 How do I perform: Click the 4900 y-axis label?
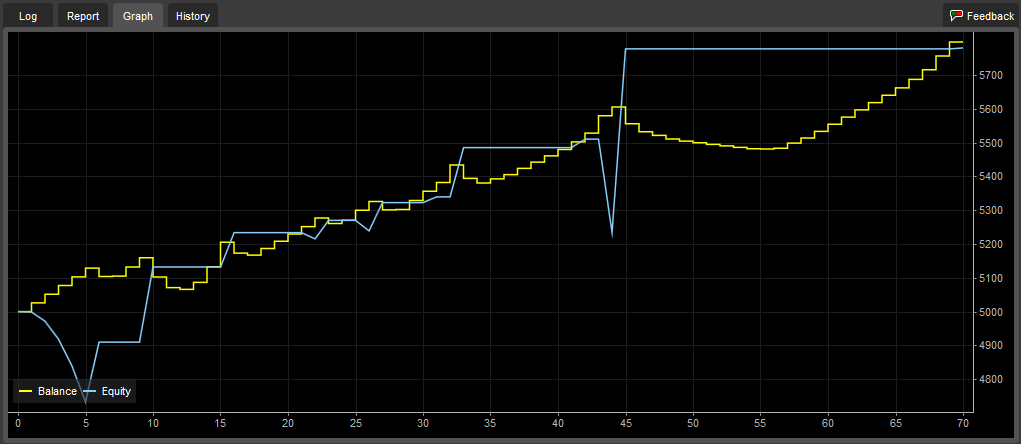pos(990,346)
